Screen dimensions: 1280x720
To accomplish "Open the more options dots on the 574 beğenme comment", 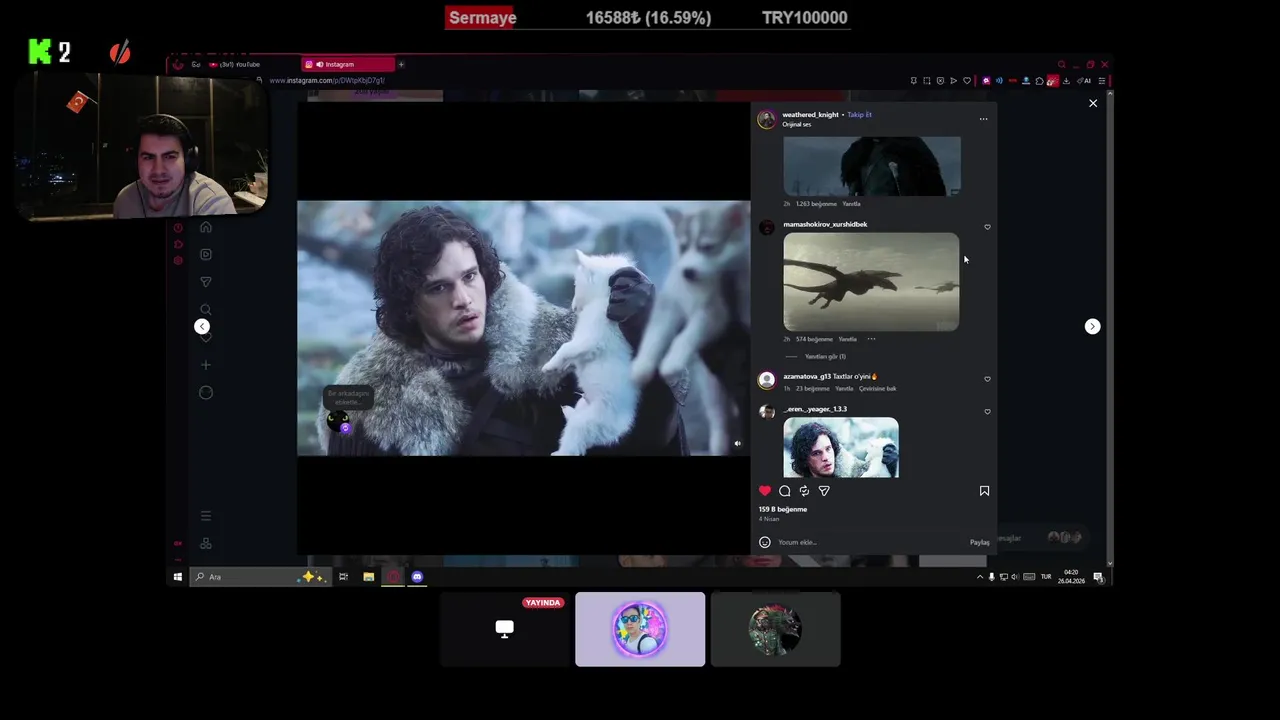I will 871,339.
